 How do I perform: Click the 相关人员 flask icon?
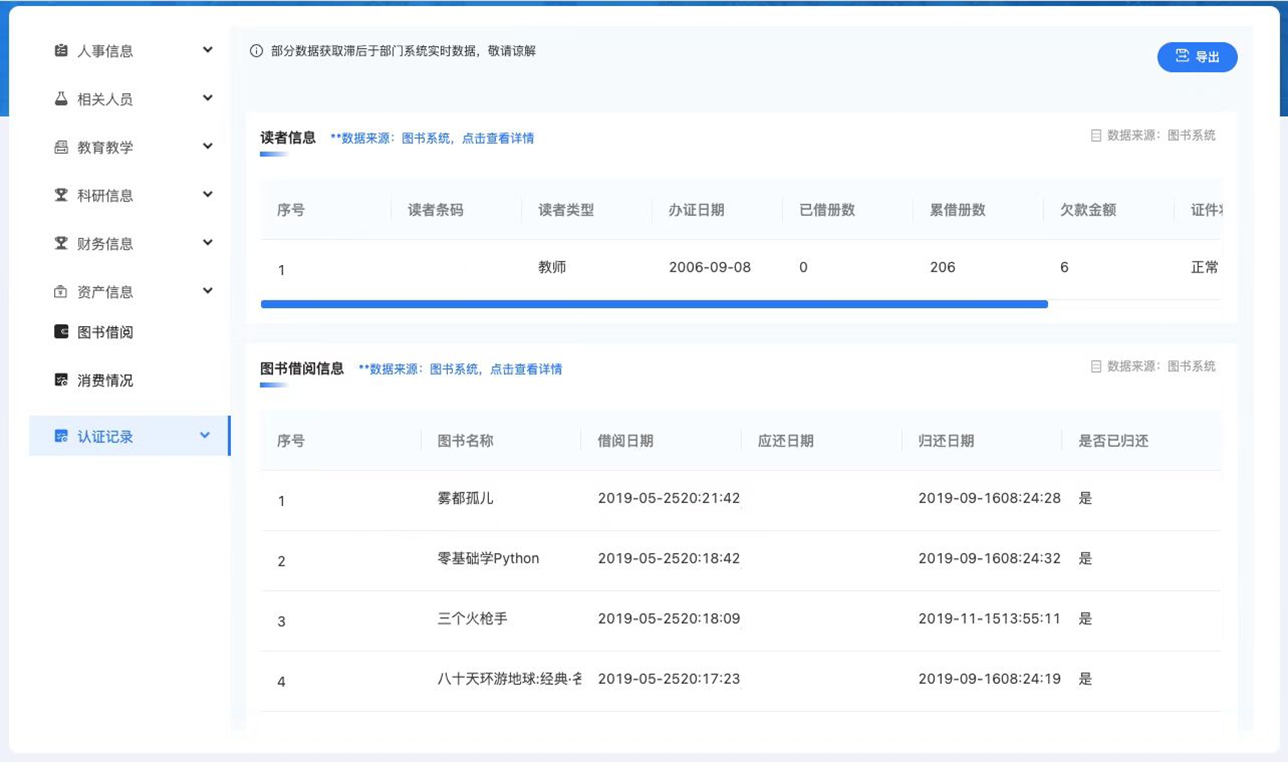(61, 98)
